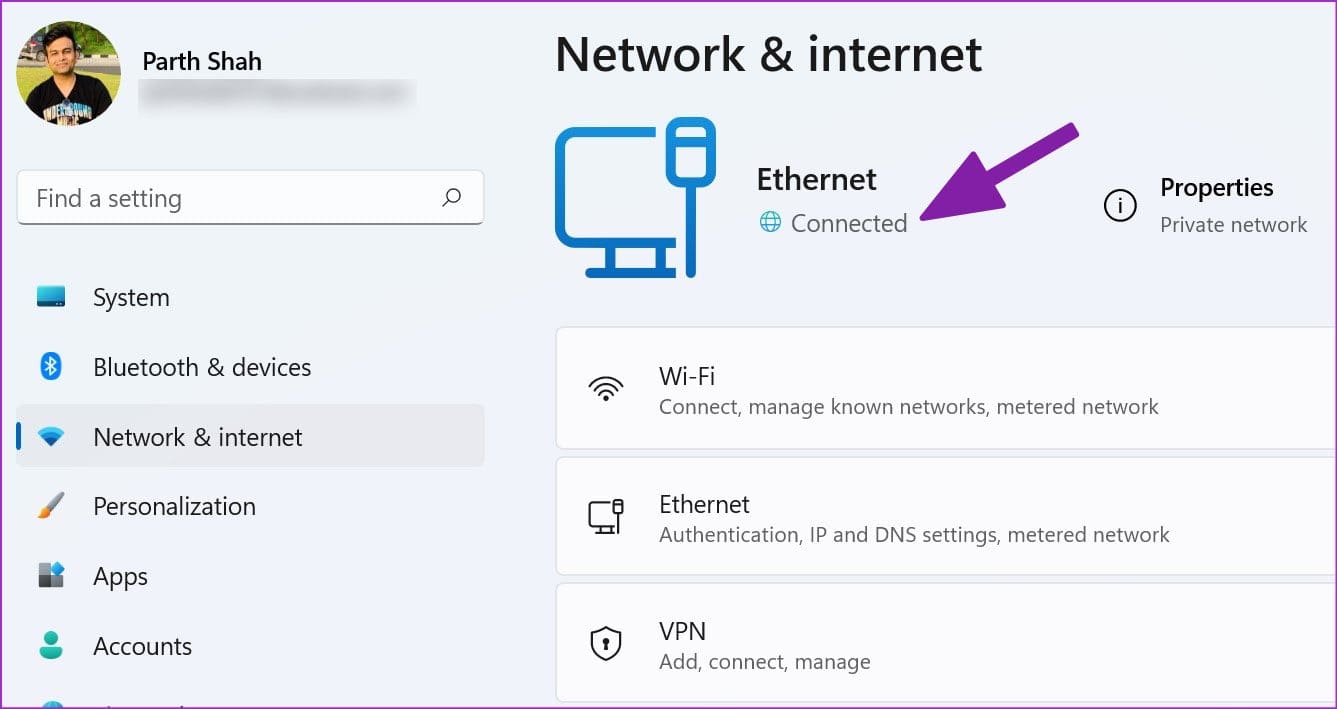Open Properties for the private network
Viewport: 1337px width, 709px height.
point(1205,206)
